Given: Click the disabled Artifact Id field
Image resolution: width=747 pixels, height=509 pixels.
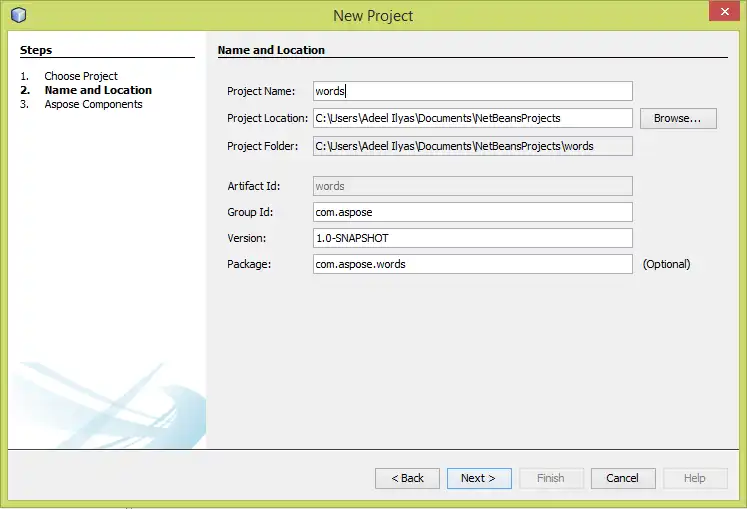Looking at the screenshot, I should click(473, 186).
